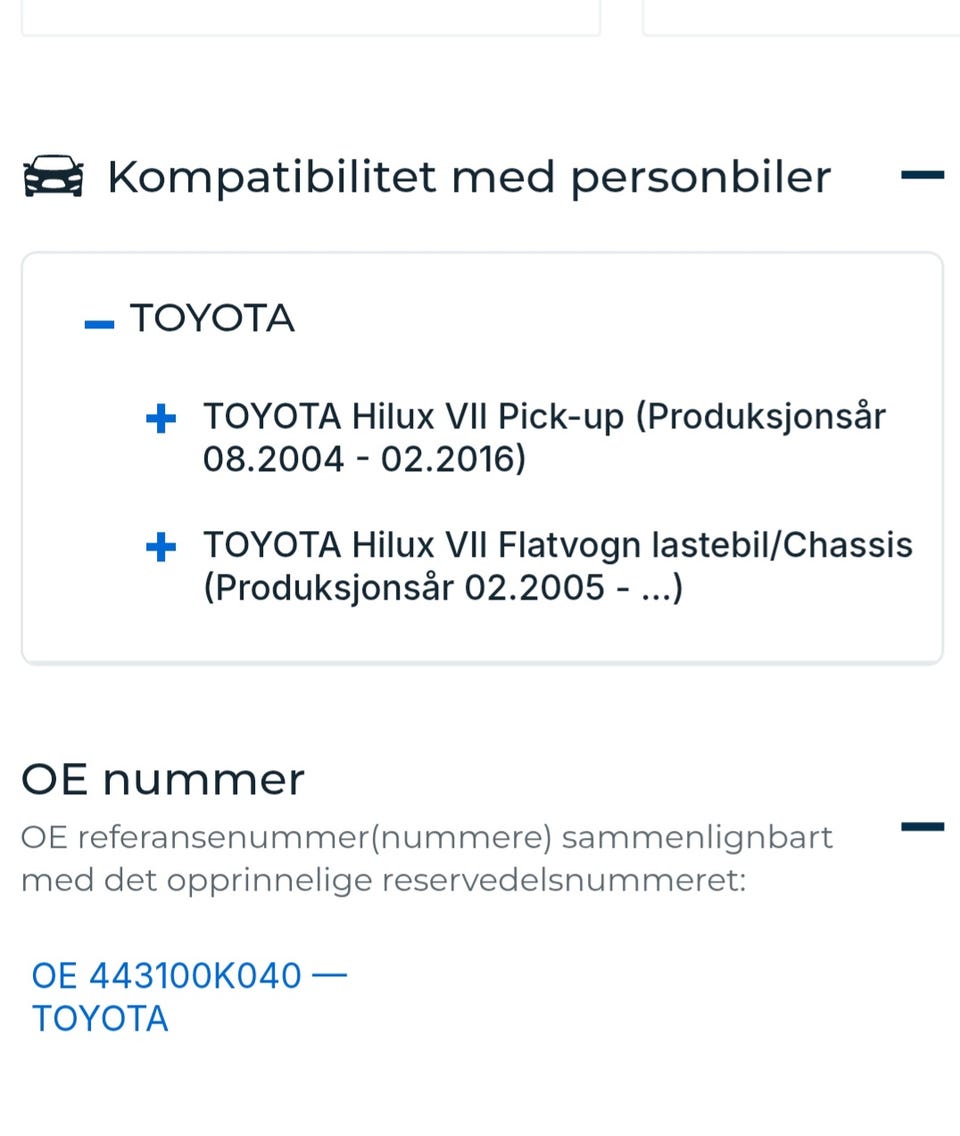
Task: Select the TOYOTA brand label in the list
Action: click(x=212, y=318)
